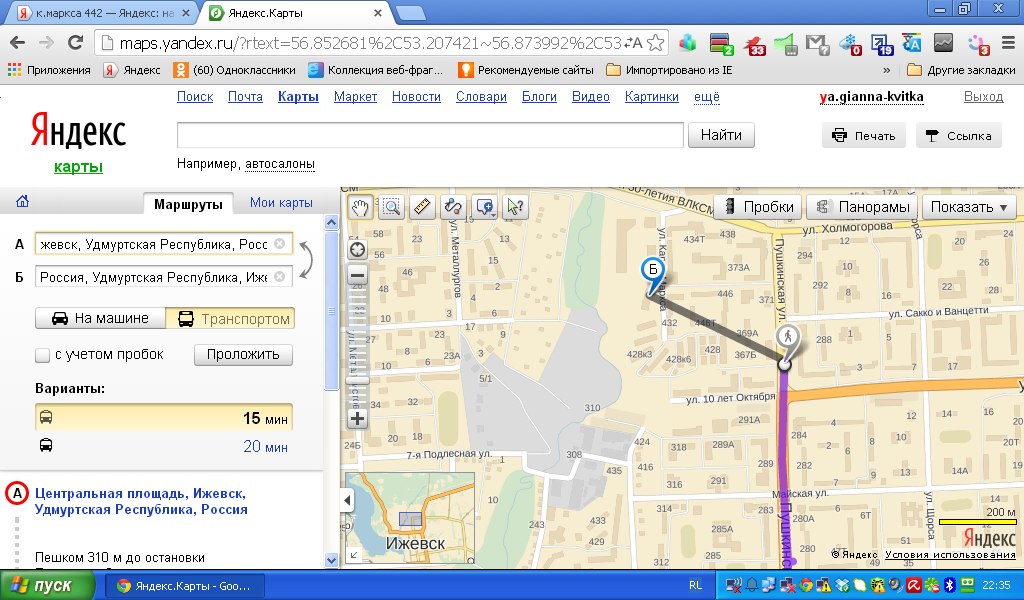Open the mail checker extension icon
This screenshot has height=600, width=1024.
pos(817,44)
